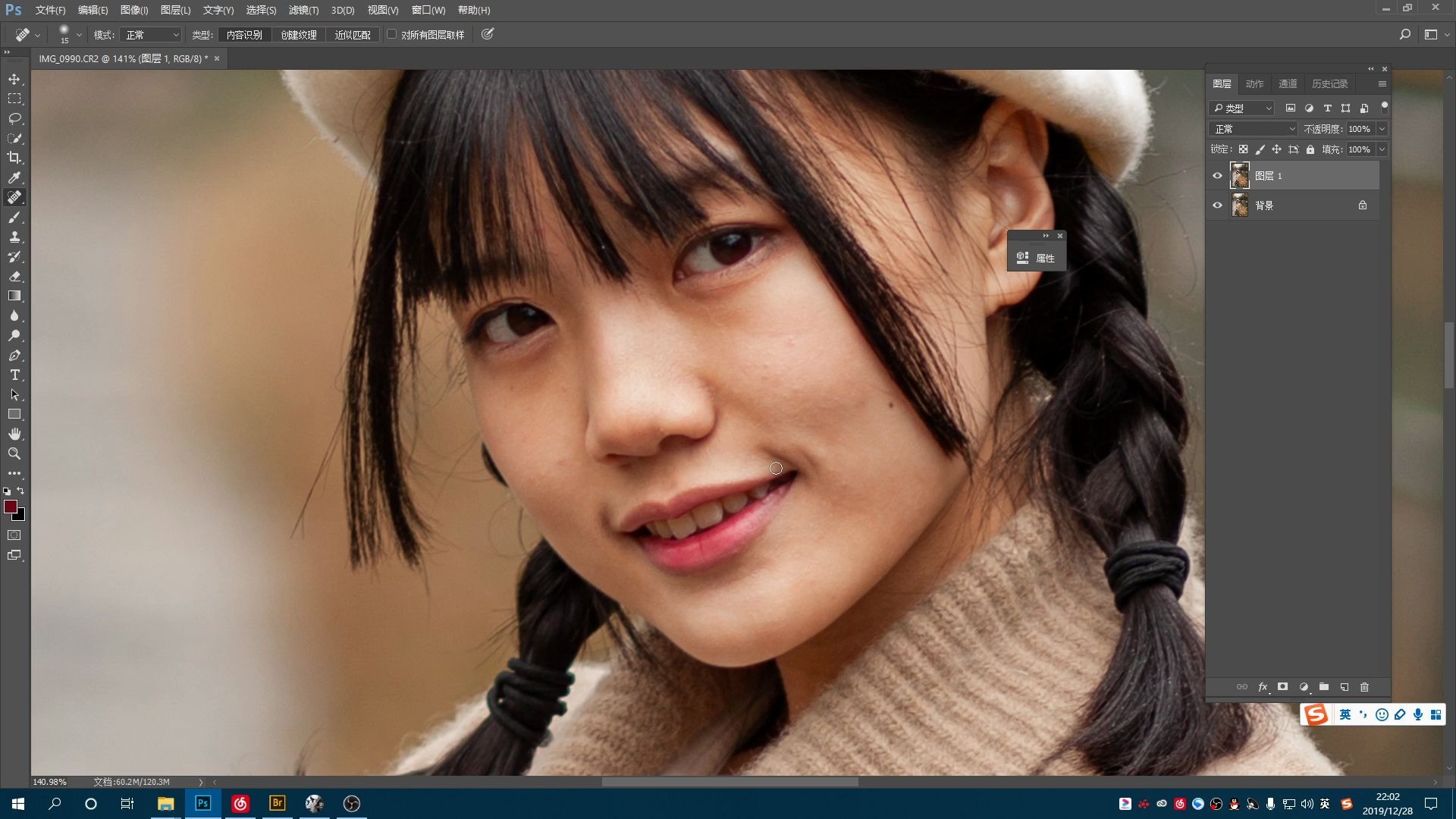
Task: Select the Lasso tool
Action: click(14, 119)
